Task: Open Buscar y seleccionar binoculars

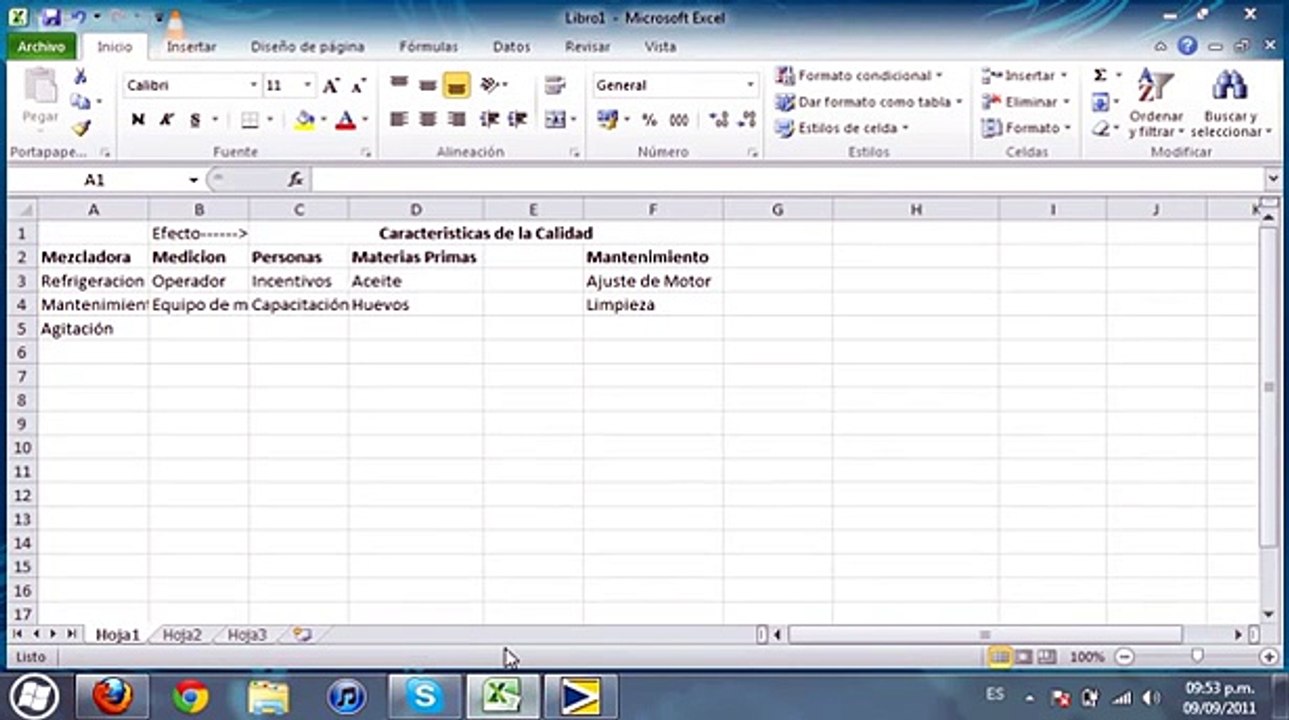Action: click(1230, 104)
